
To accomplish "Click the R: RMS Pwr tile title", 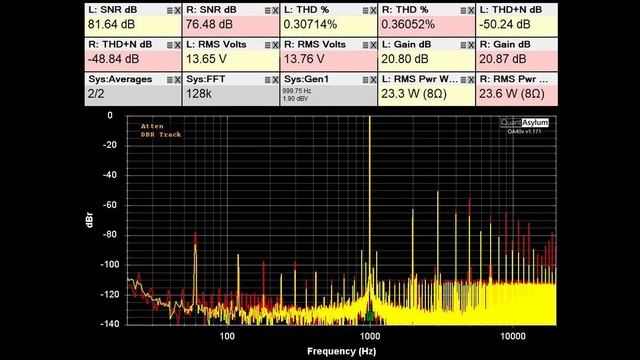I will (x=514, y=79).
